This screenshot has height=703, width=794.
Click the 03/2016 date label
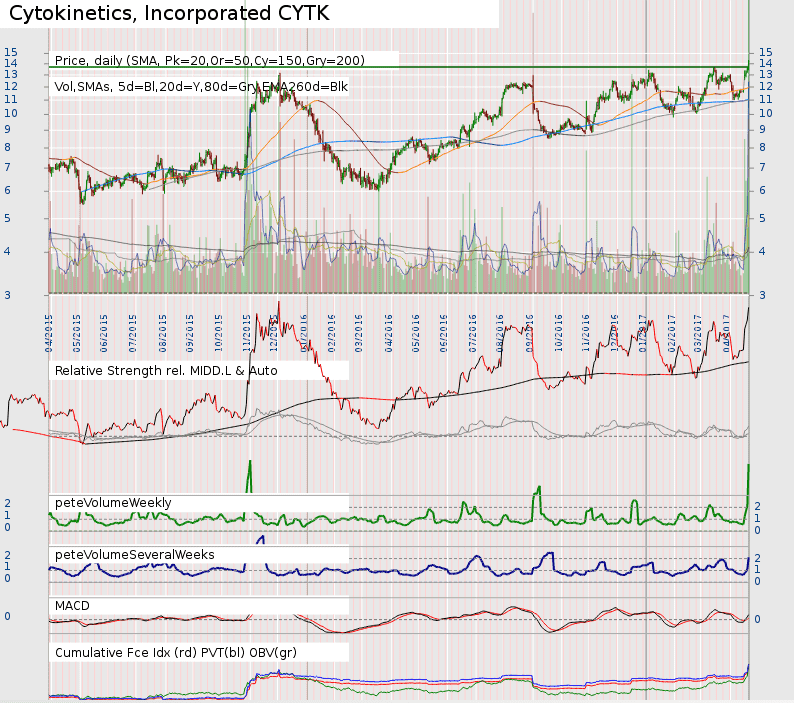coord(359,333)
